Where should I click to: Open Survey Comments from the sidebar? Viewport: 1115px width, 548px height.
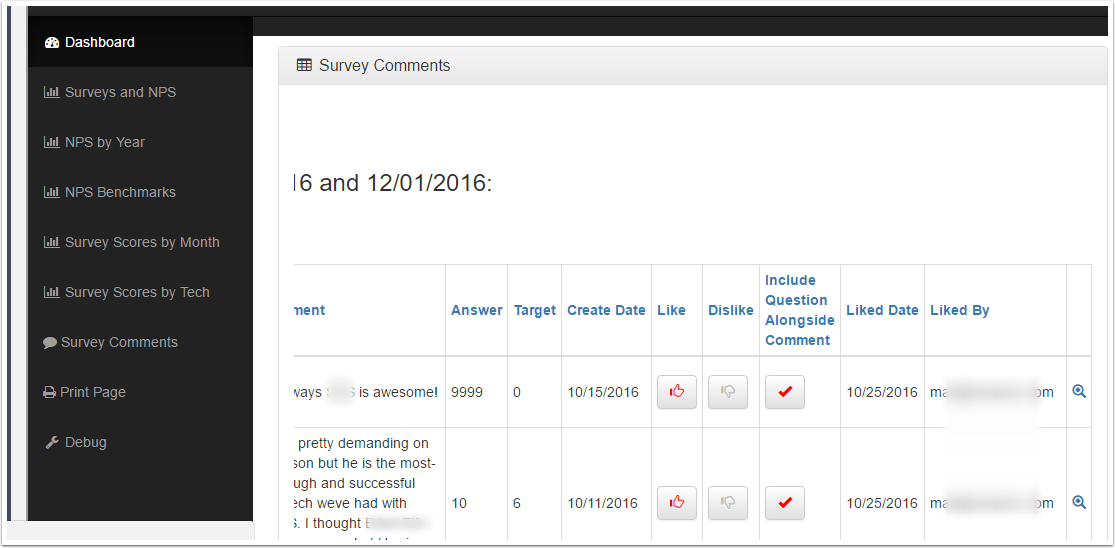pyautogui.click(x=110, y=343)
